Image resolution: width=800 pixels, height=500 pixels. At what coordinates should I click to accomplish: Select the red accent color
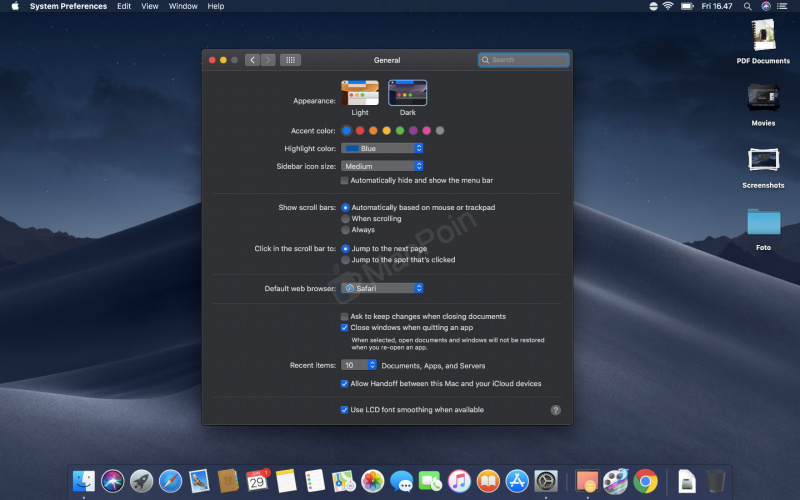(360, 131)
